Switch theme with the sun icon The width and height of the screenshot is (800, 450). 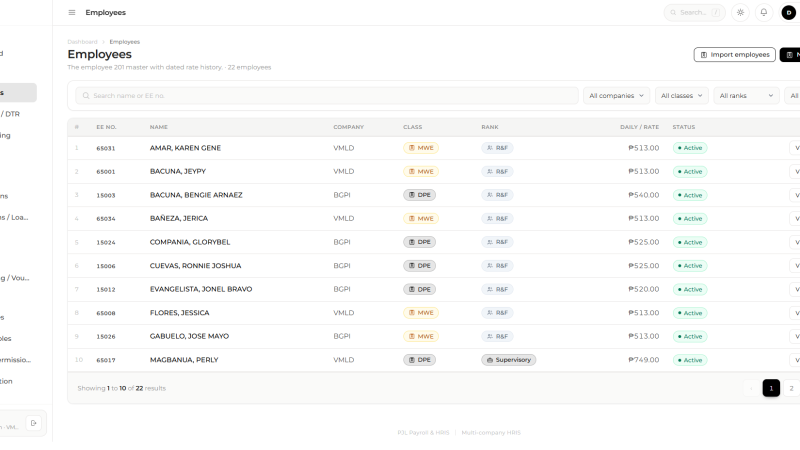[x=740, y=12]
